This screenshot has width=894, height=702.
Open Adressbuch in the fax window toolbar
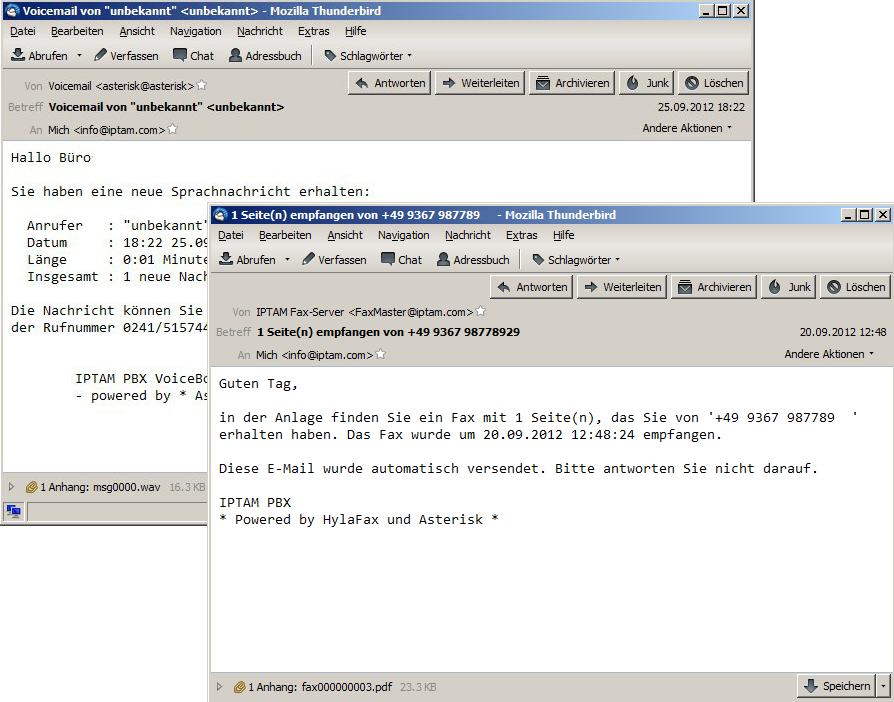tap(473, 260)
